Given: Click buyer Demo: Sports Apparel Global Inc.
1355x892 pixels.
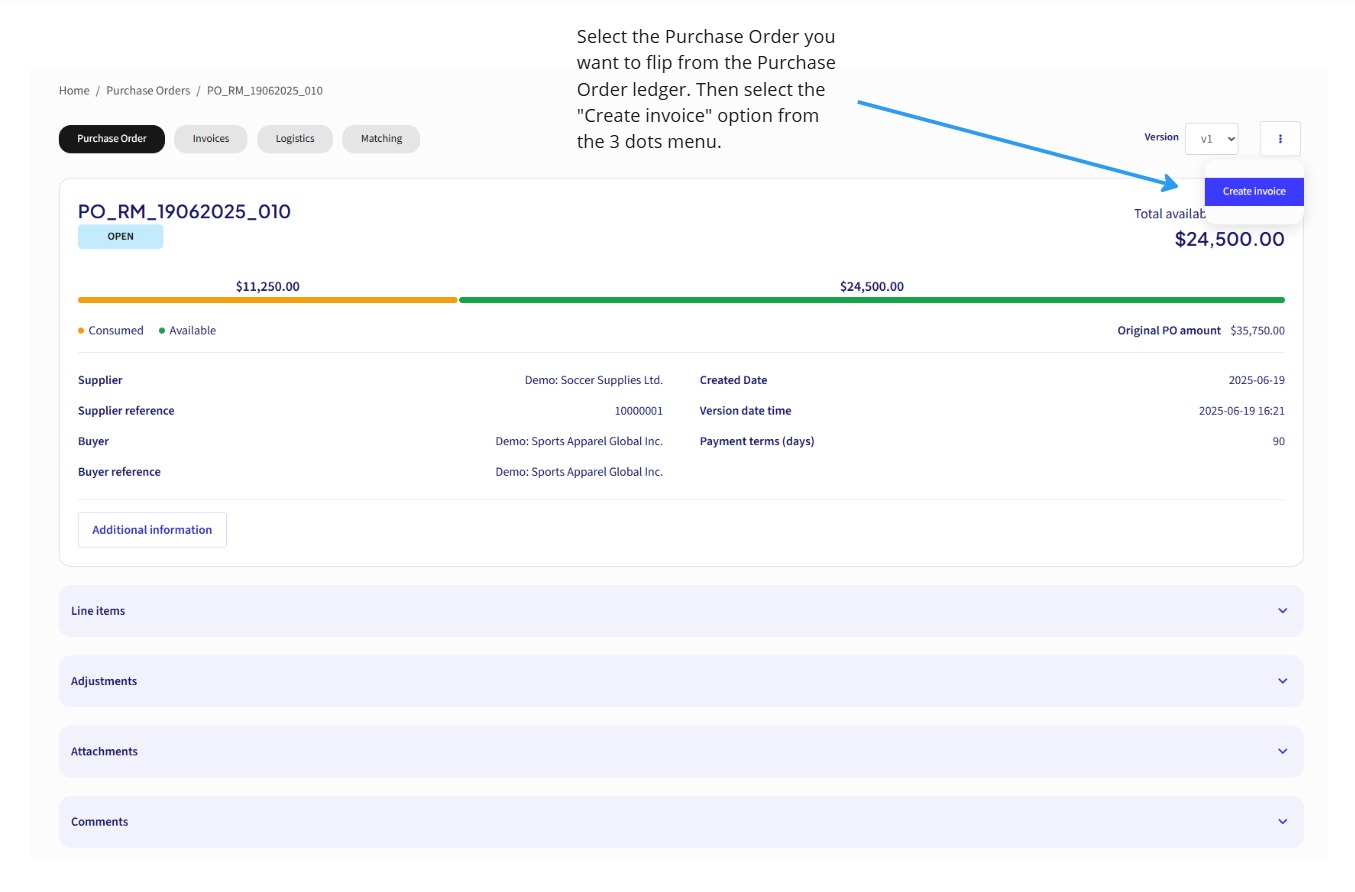Looking at the screenshot, I should (579, 440).
